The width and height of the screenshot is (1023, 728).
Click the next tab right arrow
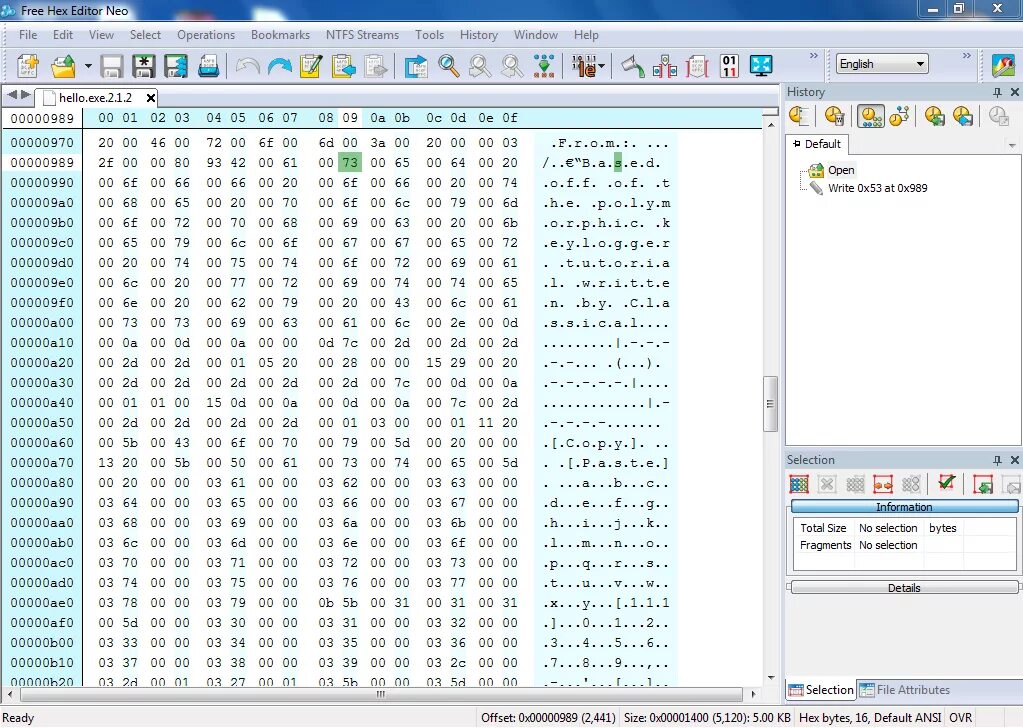coord(26,95)
